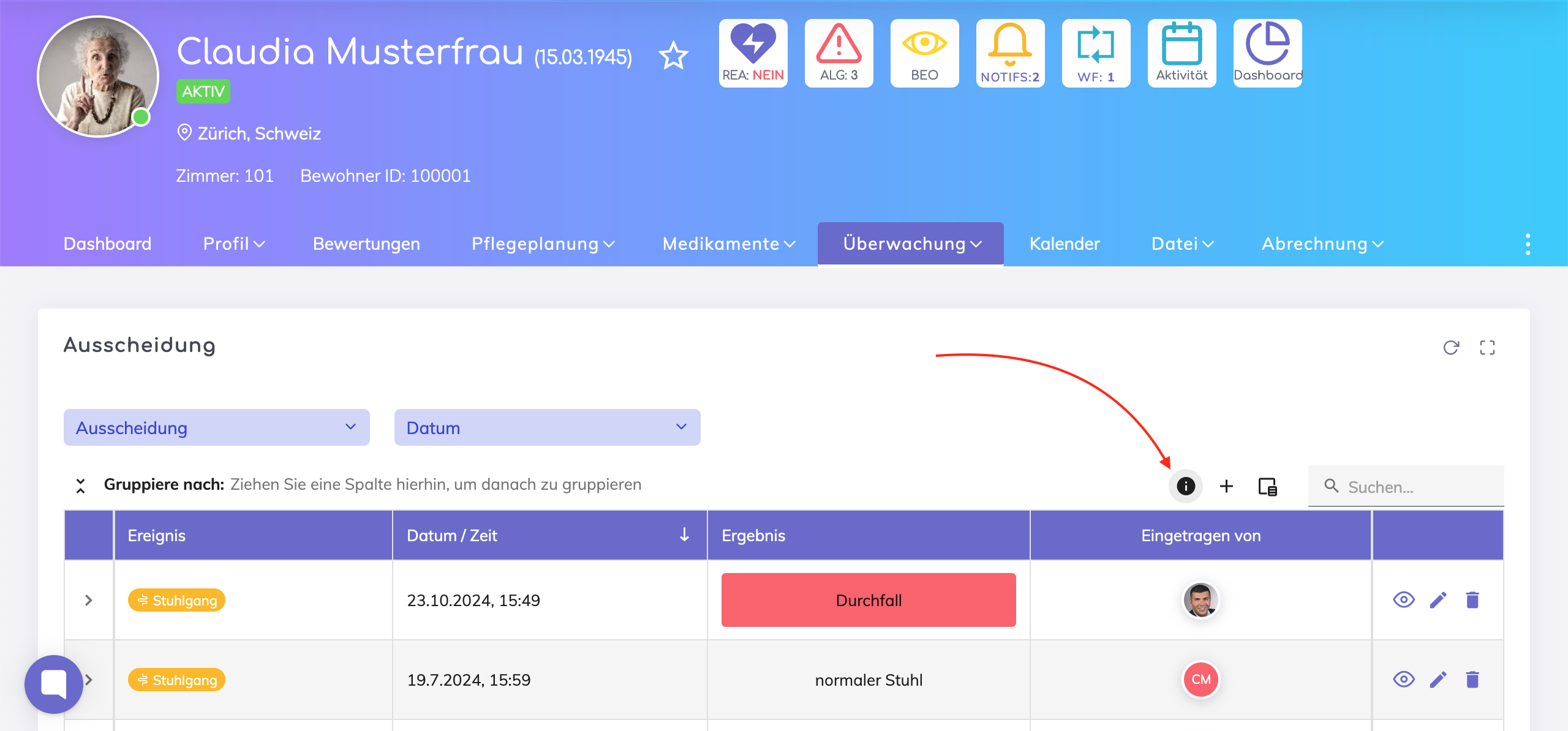Open the Kalender tab

pyautogui.click(x=1065, y=244)
